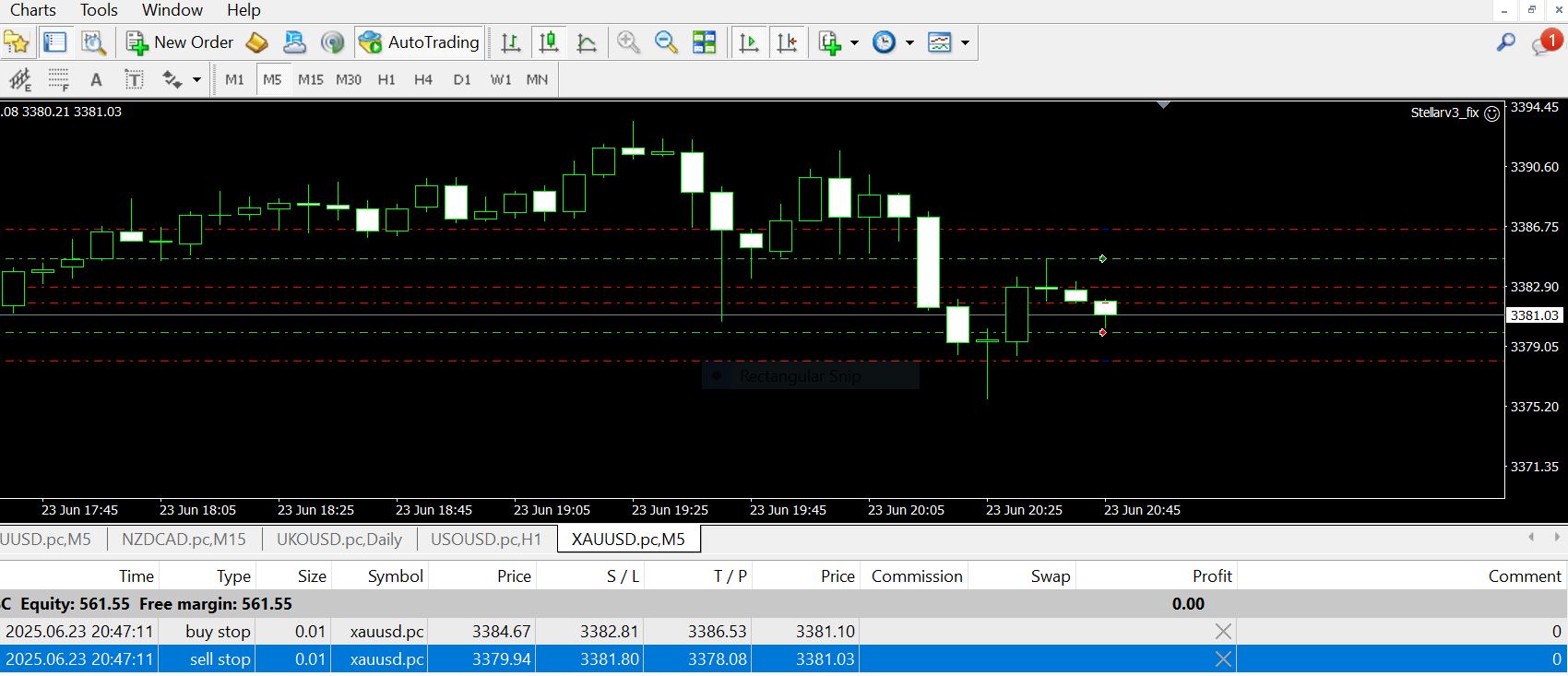Toggle AutoTrading on or off

(420, 42)
